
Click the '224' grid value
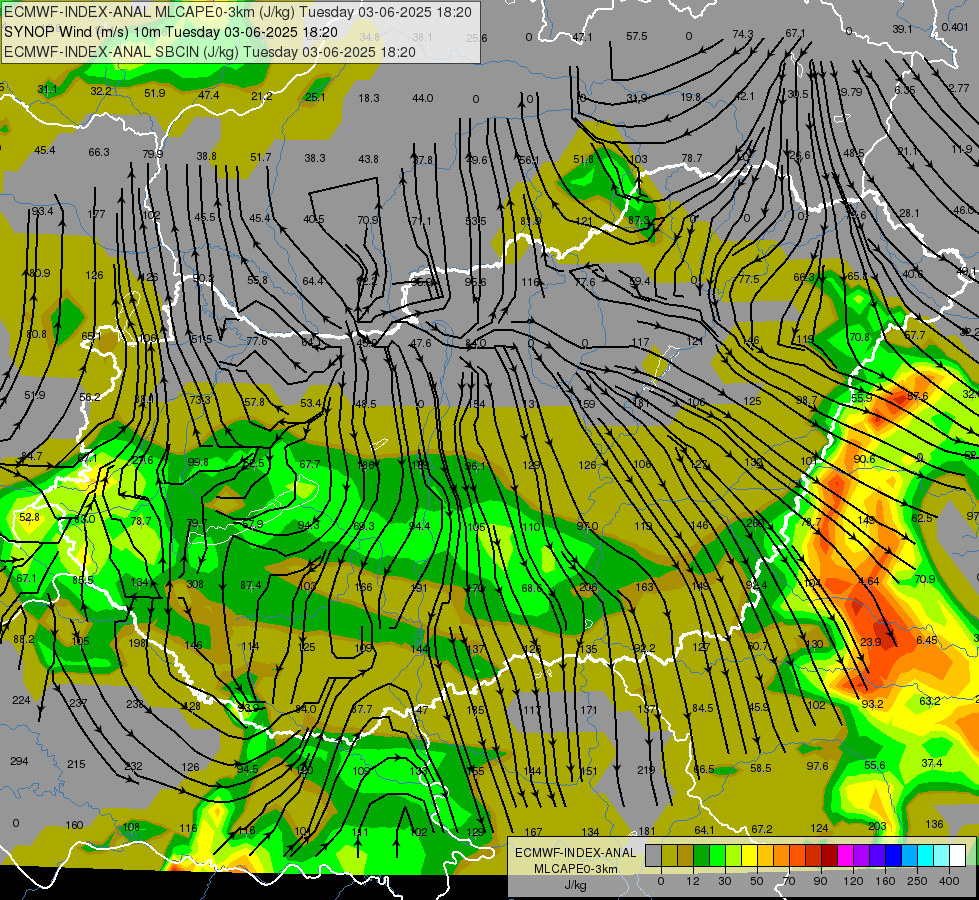[21, 700]
